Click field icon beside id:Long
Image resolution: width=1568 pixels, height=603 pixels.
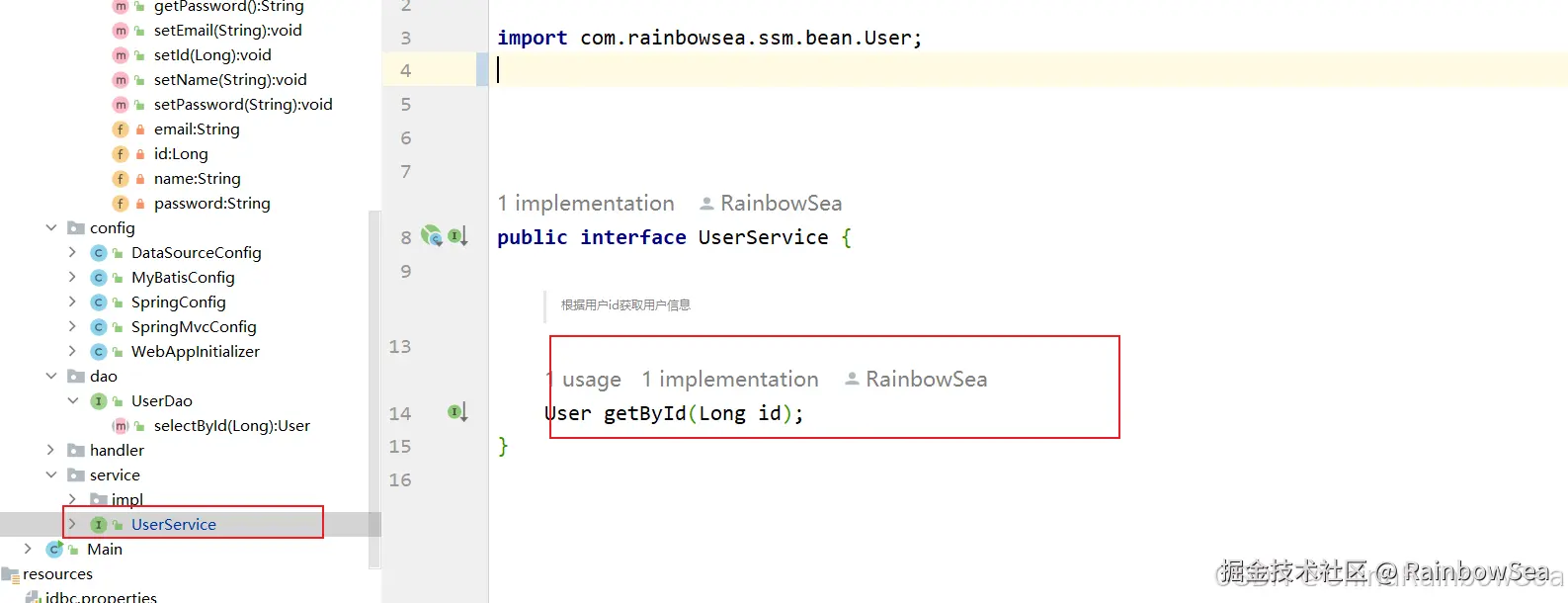pyautogui.click(x=121, y=154)
